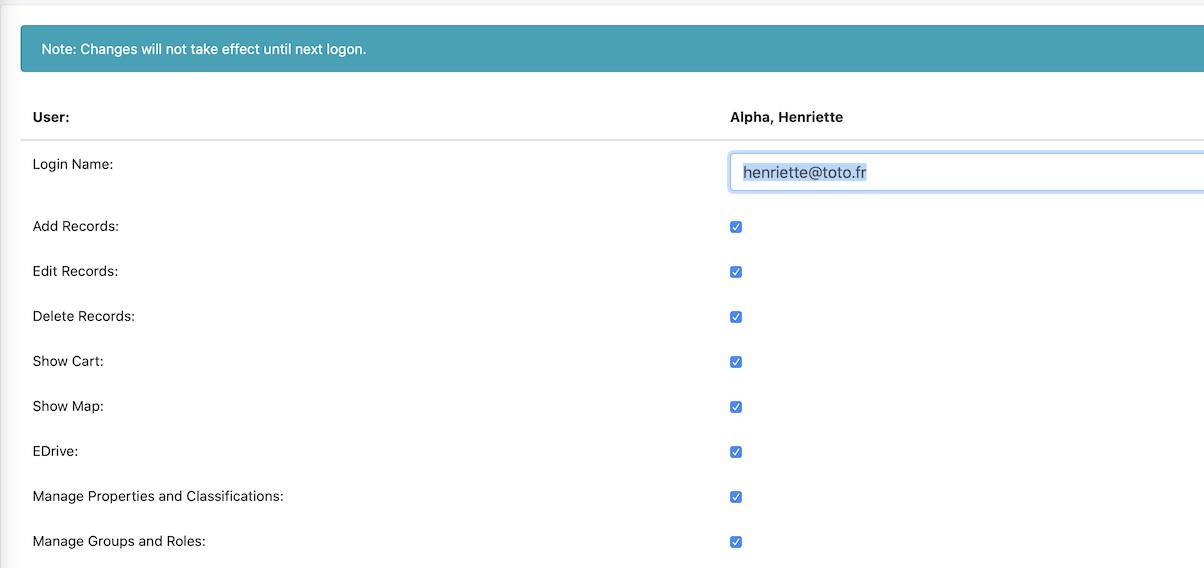The width and height of the screenshot is (1204, 568).
Task: Click the 'Edit Records:' label text
Action: click(75, 271)
